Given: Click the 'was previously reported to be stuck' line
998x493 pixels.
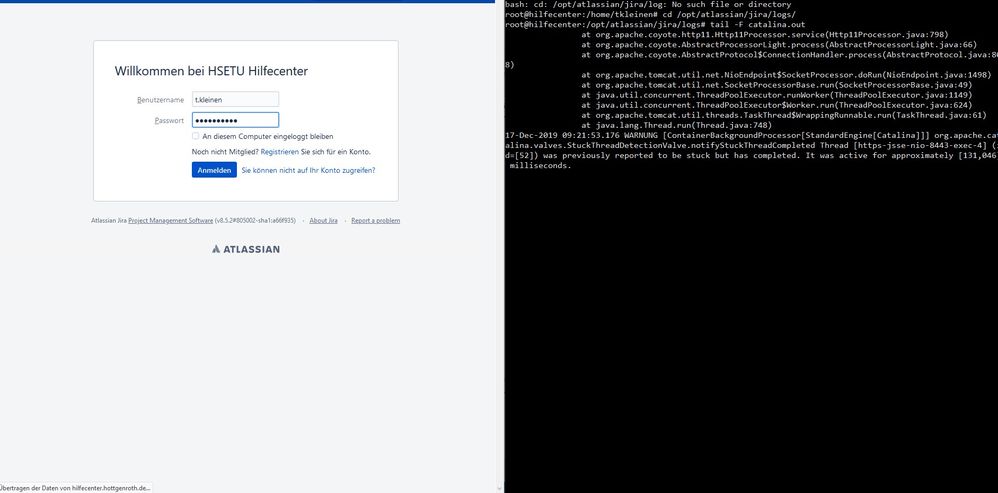Looking at the screenshot, I should click(x=751, y=156).
